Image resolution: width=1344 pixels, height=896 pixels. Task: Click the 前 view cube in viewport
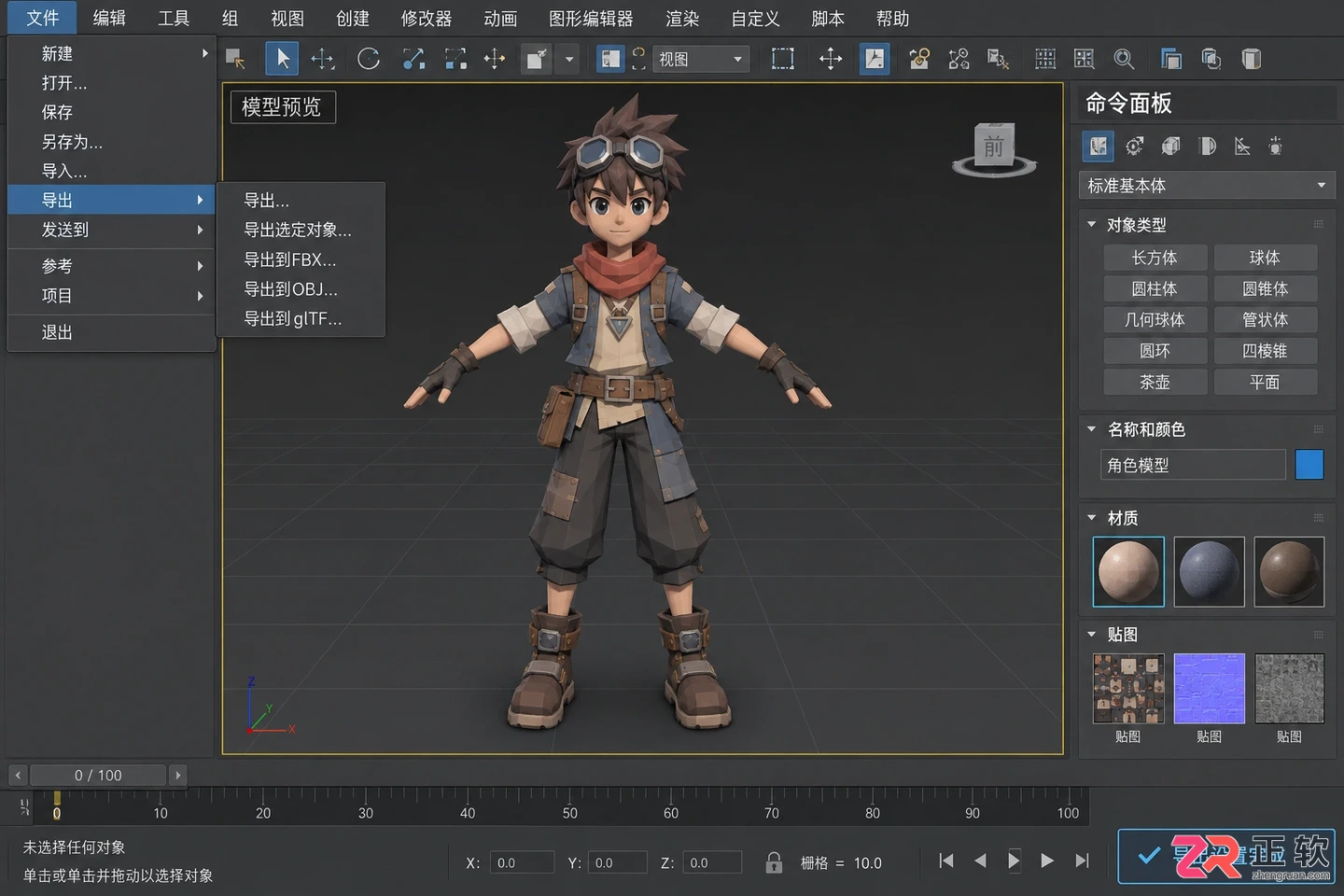pyautogui.click(x=994, y=147)
